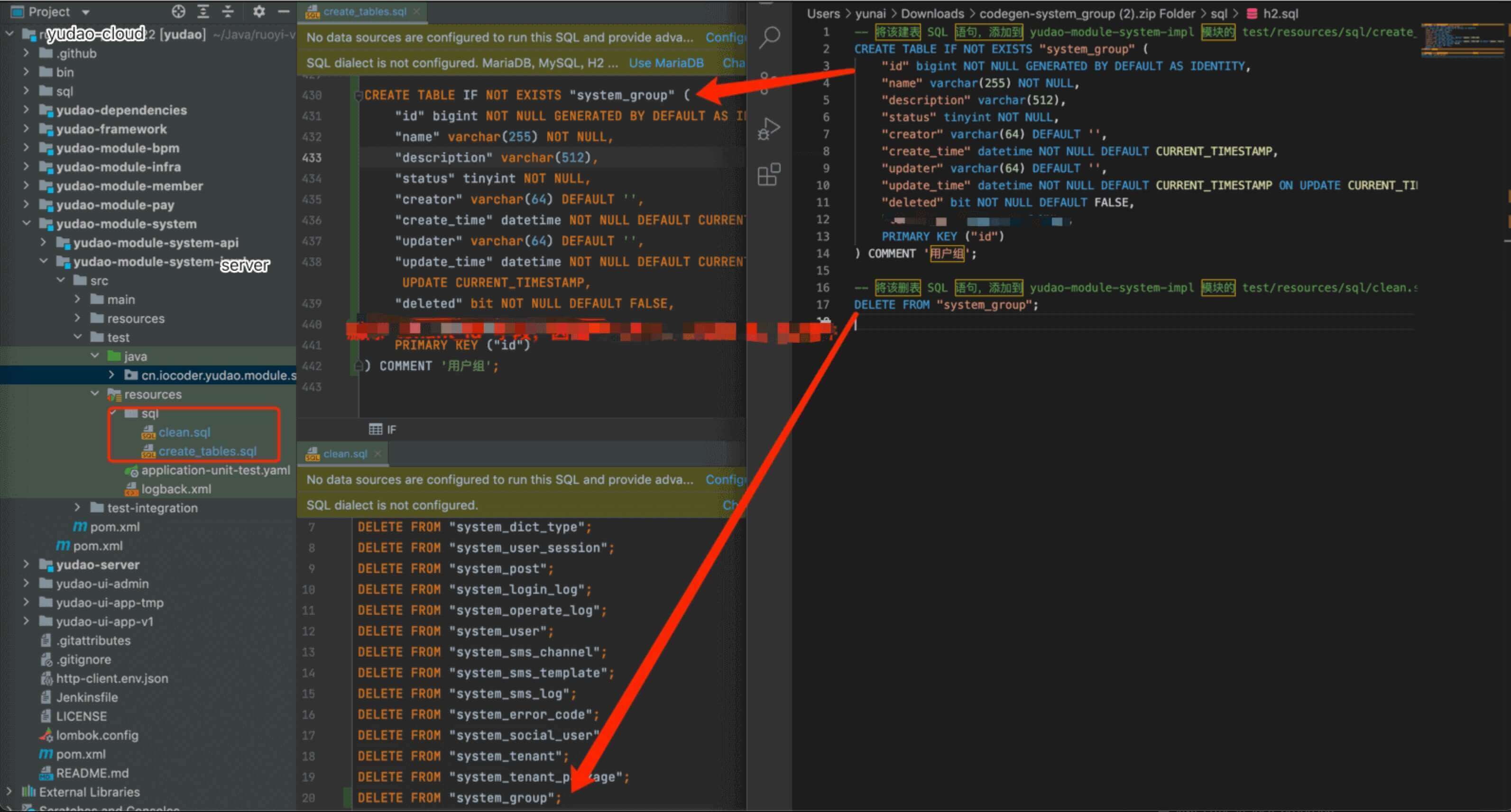This screenshot has width=1511, height=812.
Task: Click the Use MariaDB link
Action: point(666,63)
